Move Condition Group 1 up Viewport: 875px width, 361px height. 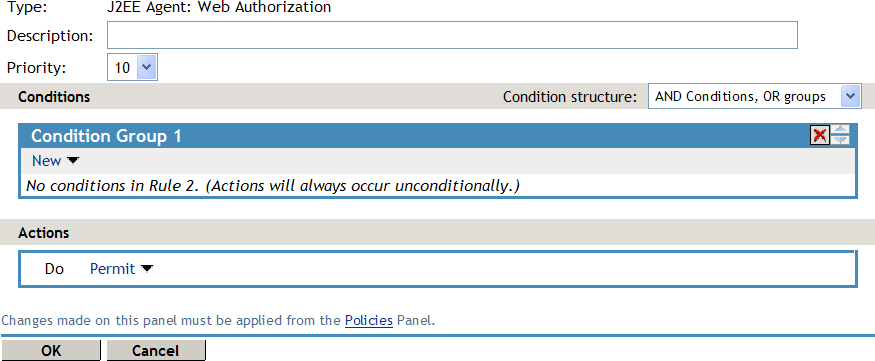click(x=840, y=131)
